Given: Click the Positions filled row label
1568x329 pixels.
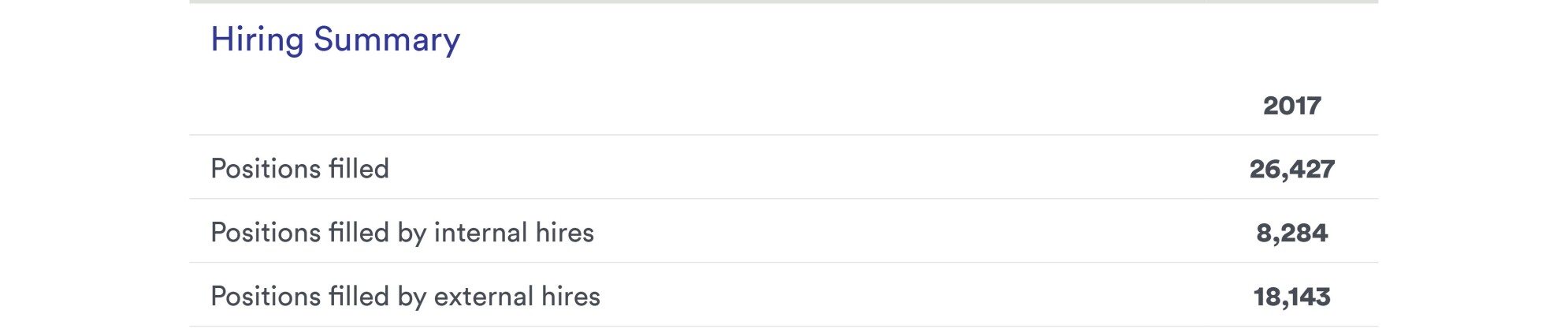Looking at the screenshot, I should pyautogui.click(x=299, y=168).
